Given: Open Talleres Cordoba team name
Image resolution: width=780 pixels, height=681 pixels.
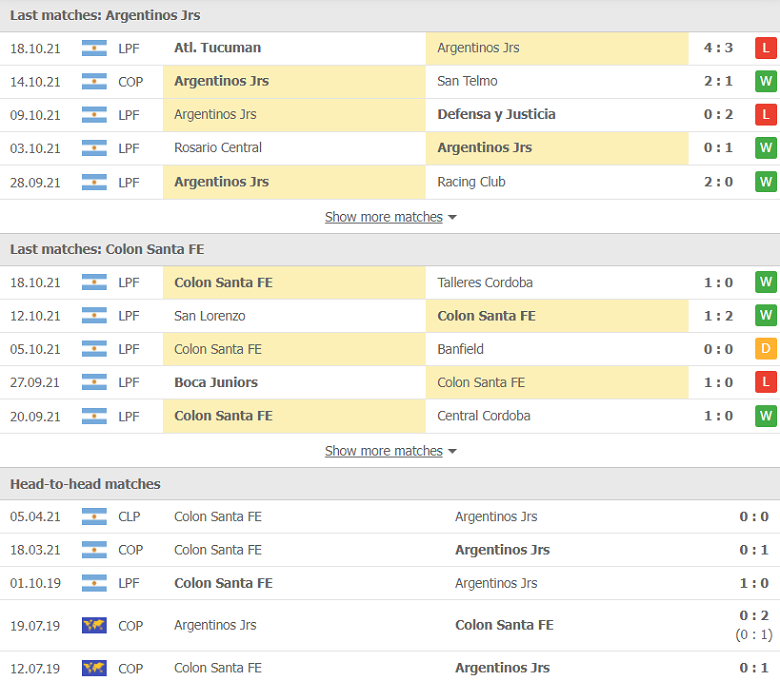Looking at the screenshot, I should [485, 283].
